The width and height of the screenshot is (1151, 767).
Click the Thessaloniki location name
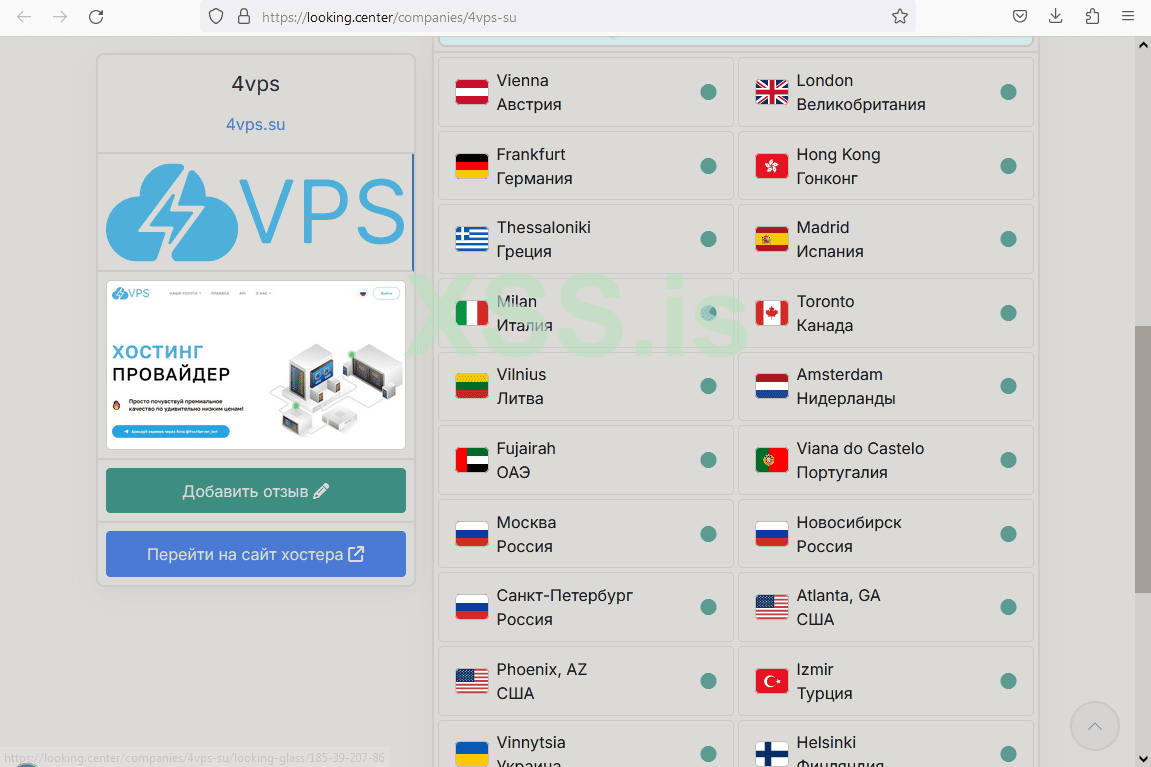[543, 228]
